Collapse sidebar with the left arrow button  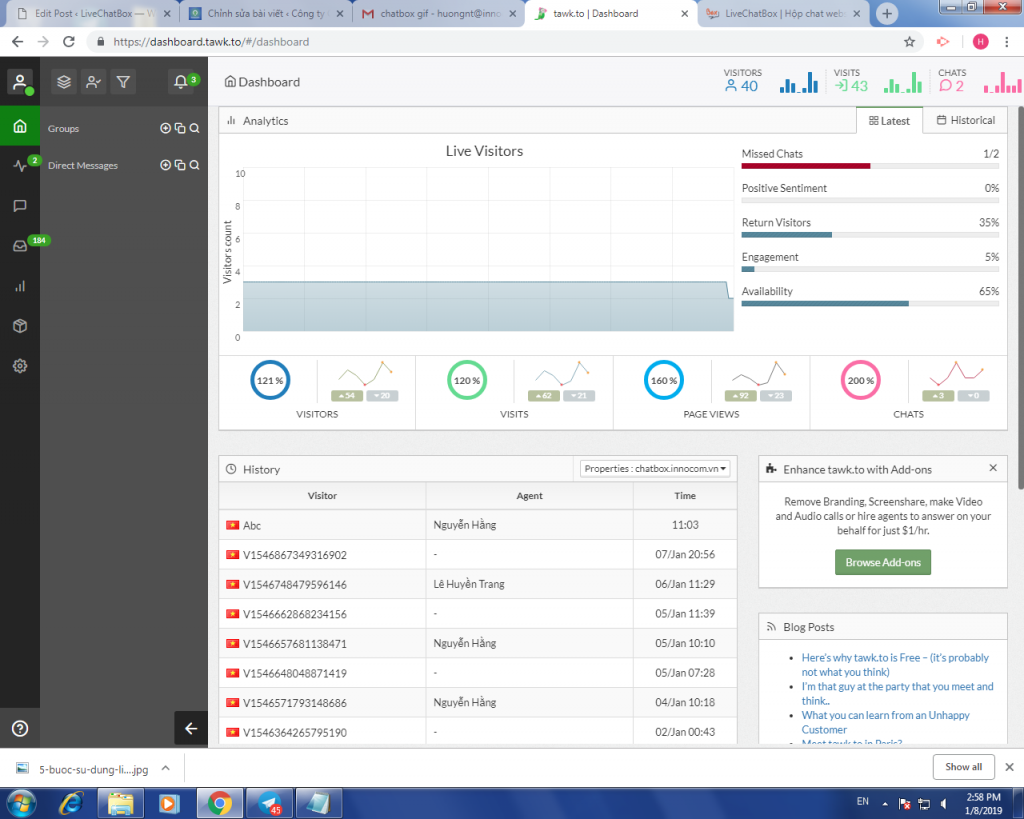191,728
